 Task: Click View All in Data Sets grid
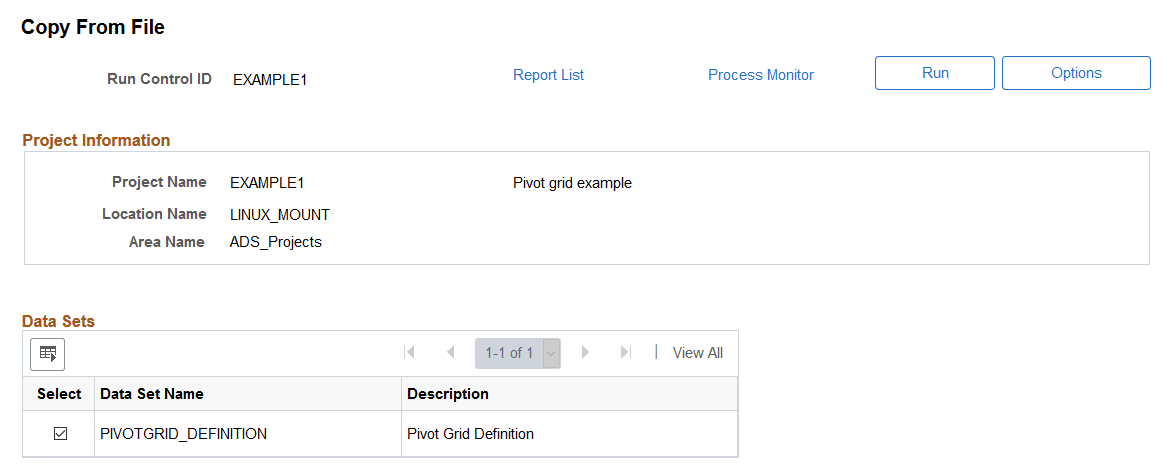697,353
